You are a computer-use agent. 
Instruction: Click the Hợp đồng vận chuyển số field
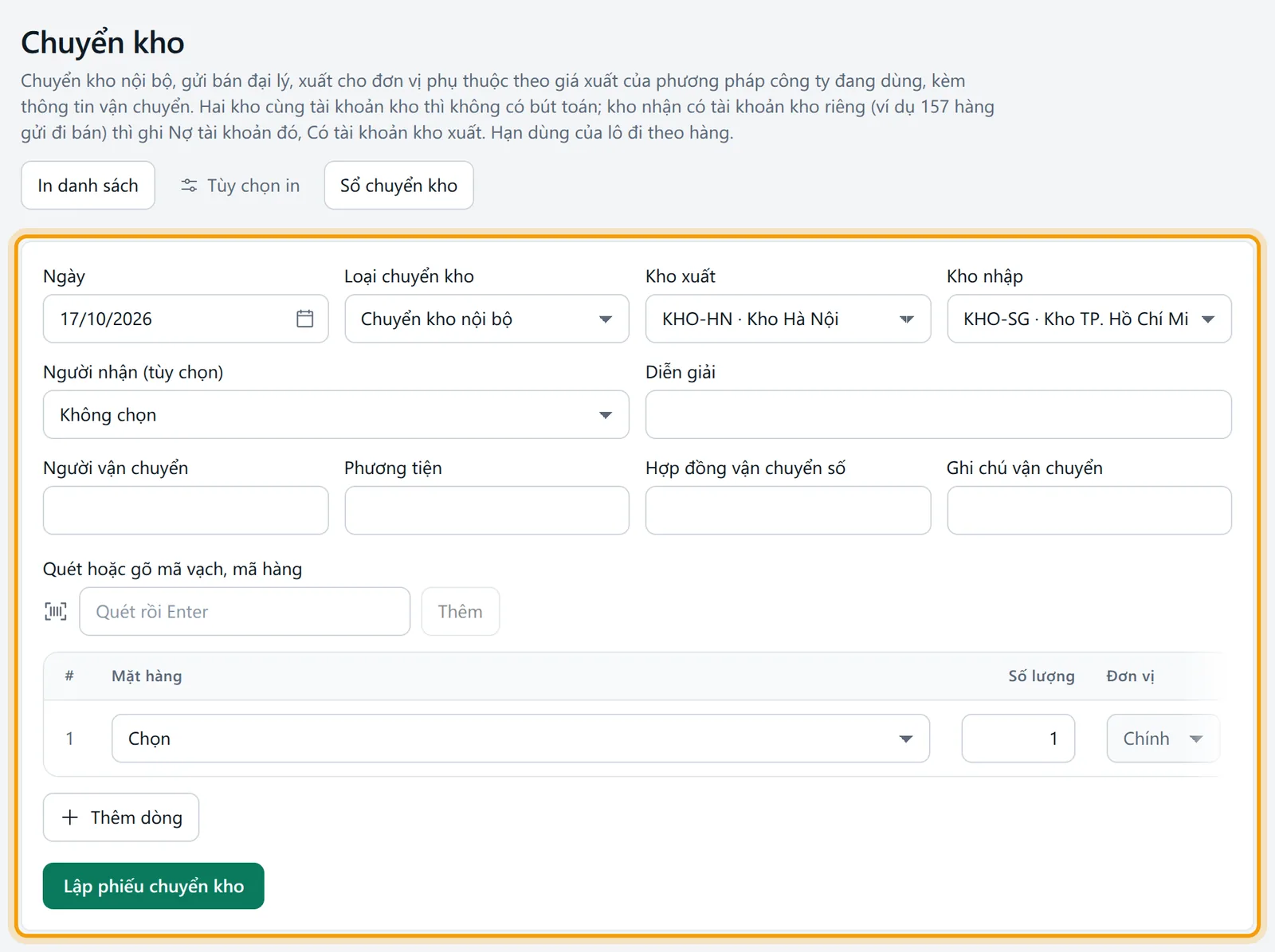point(788,510)
